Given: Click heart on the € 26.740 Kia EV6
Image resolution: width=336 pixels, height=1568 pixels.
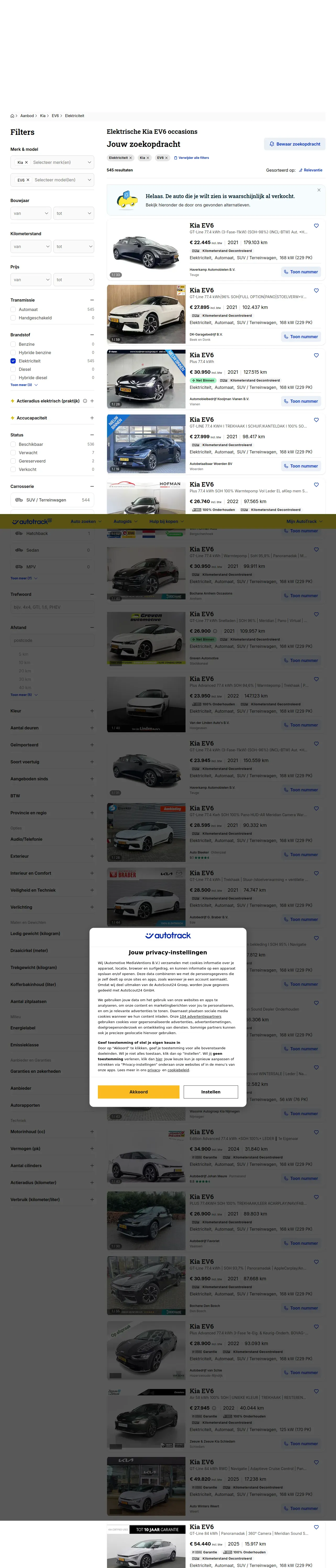Looking at the screenshot, I should 316,485.
